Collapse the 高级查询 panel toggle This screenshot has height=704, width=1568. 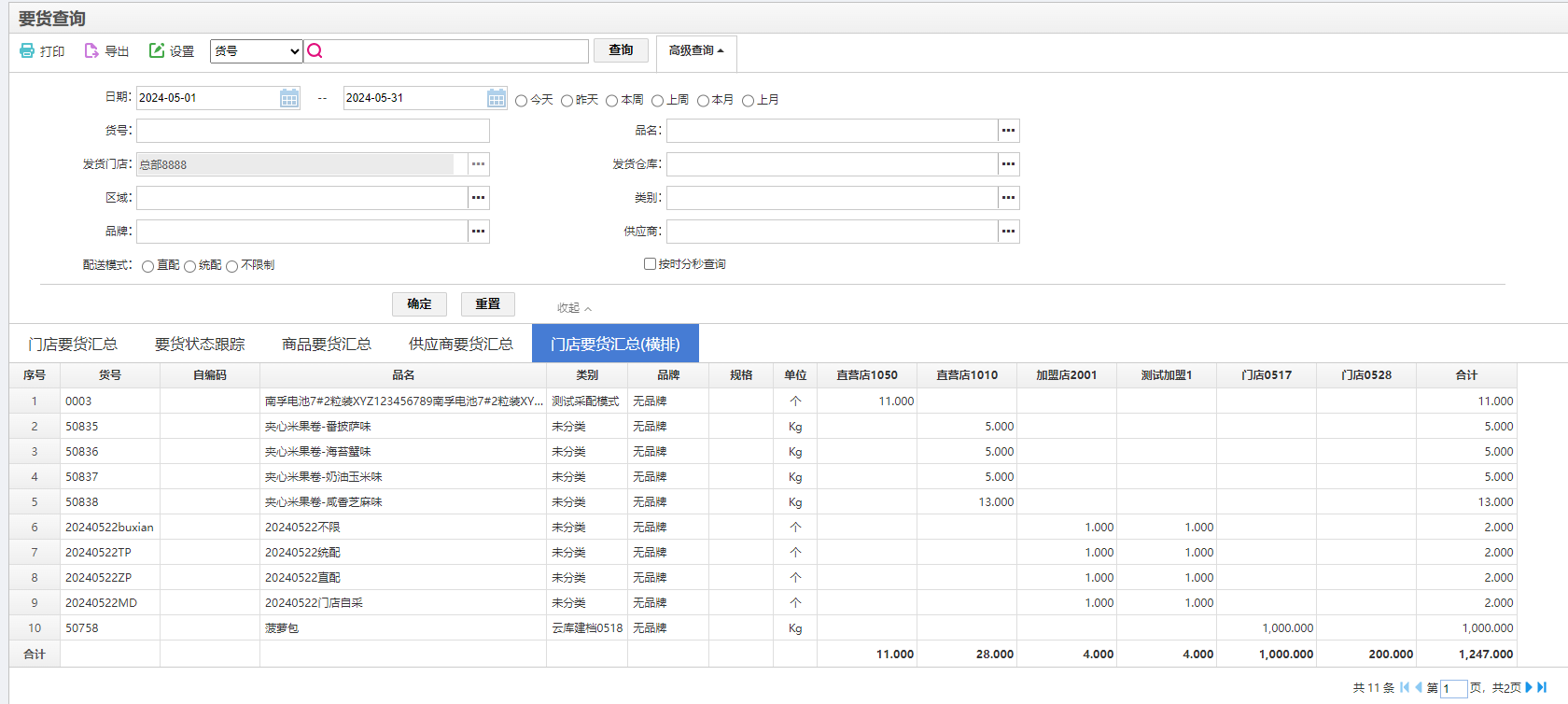696,51
